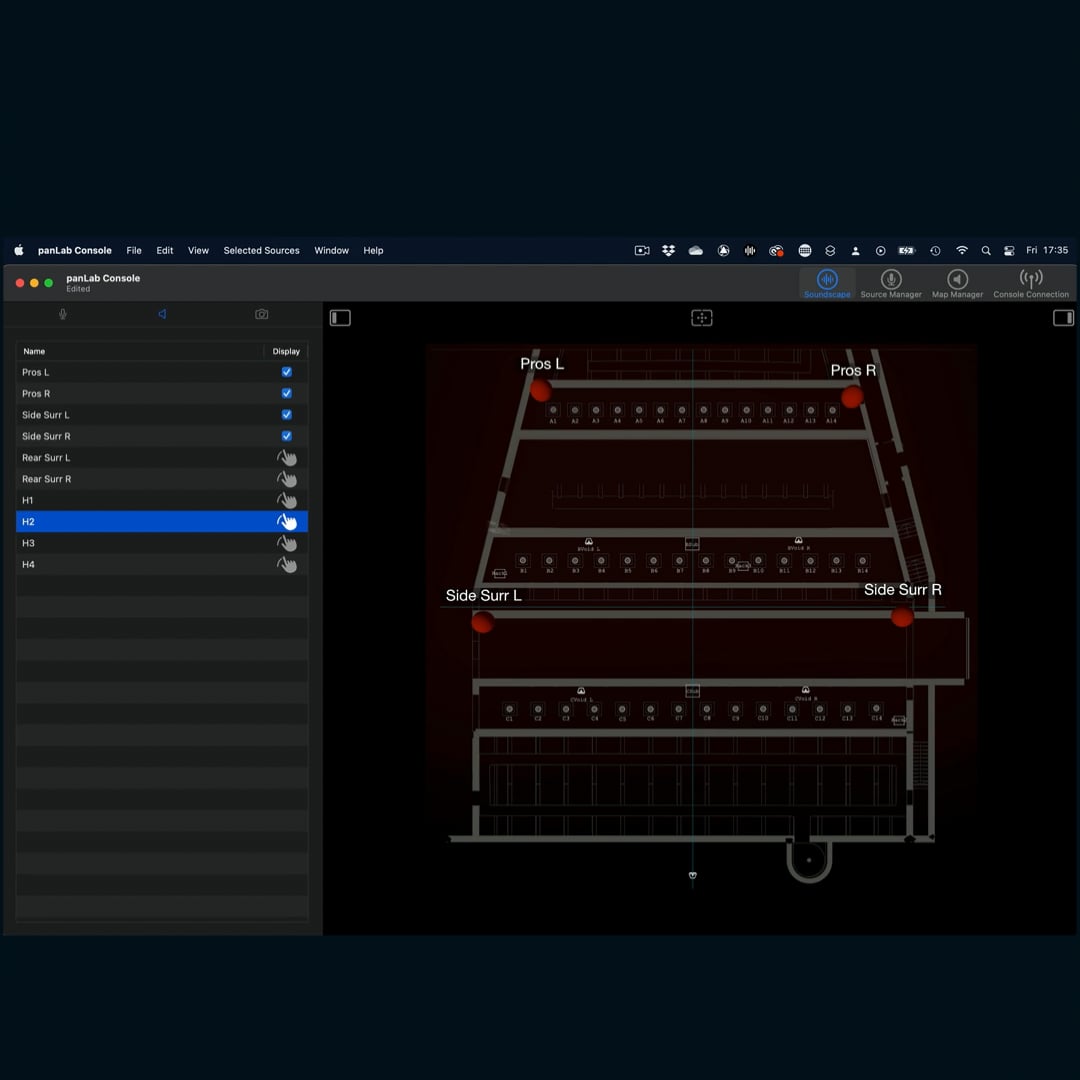Select the H4 row
This screenshot has height=1080, width=1080.
[x=162, y=564]
